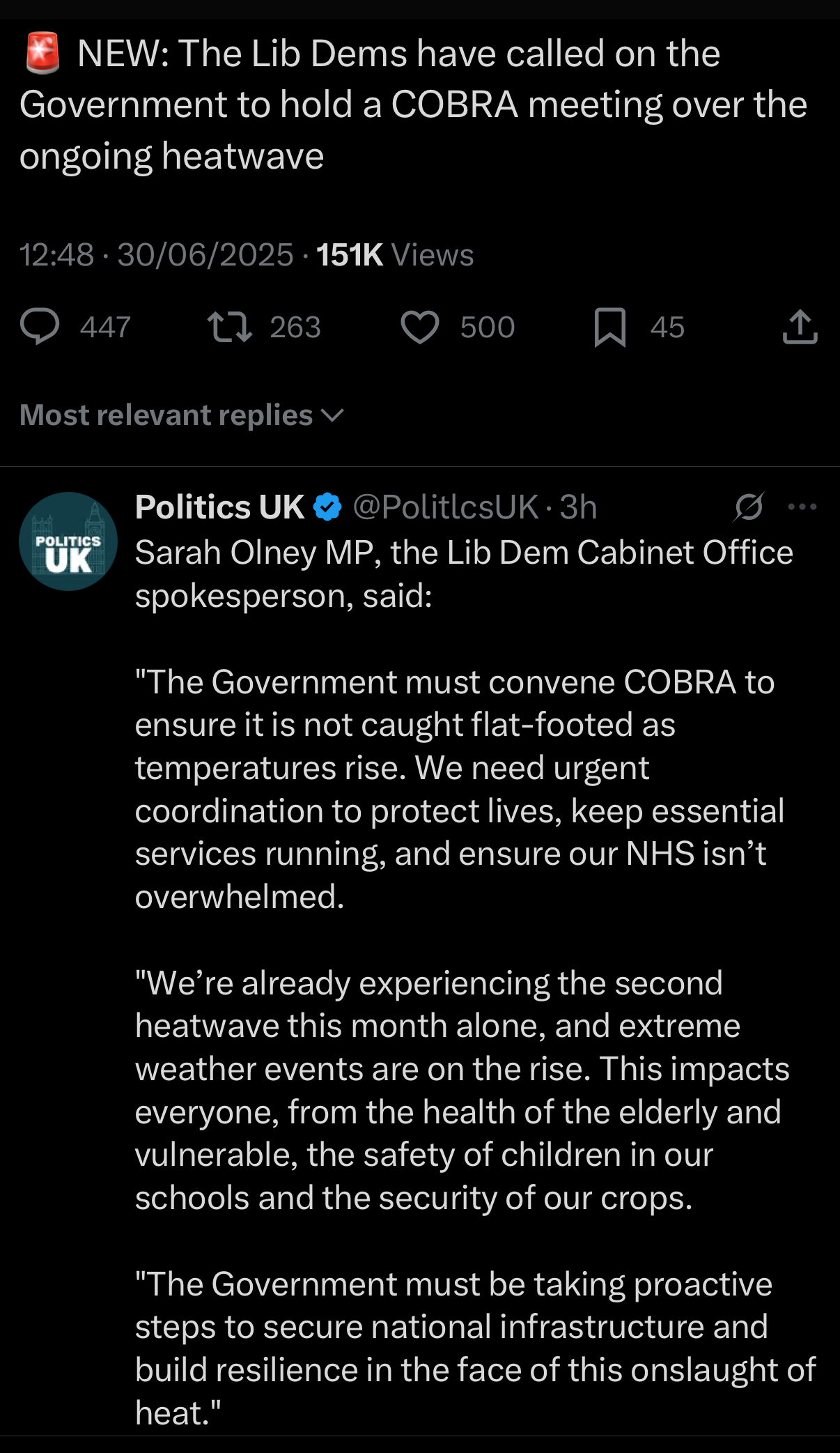Open the share icon on the post
The height and width of the screenshot is (1453, 840).
(x=800, y=327)
